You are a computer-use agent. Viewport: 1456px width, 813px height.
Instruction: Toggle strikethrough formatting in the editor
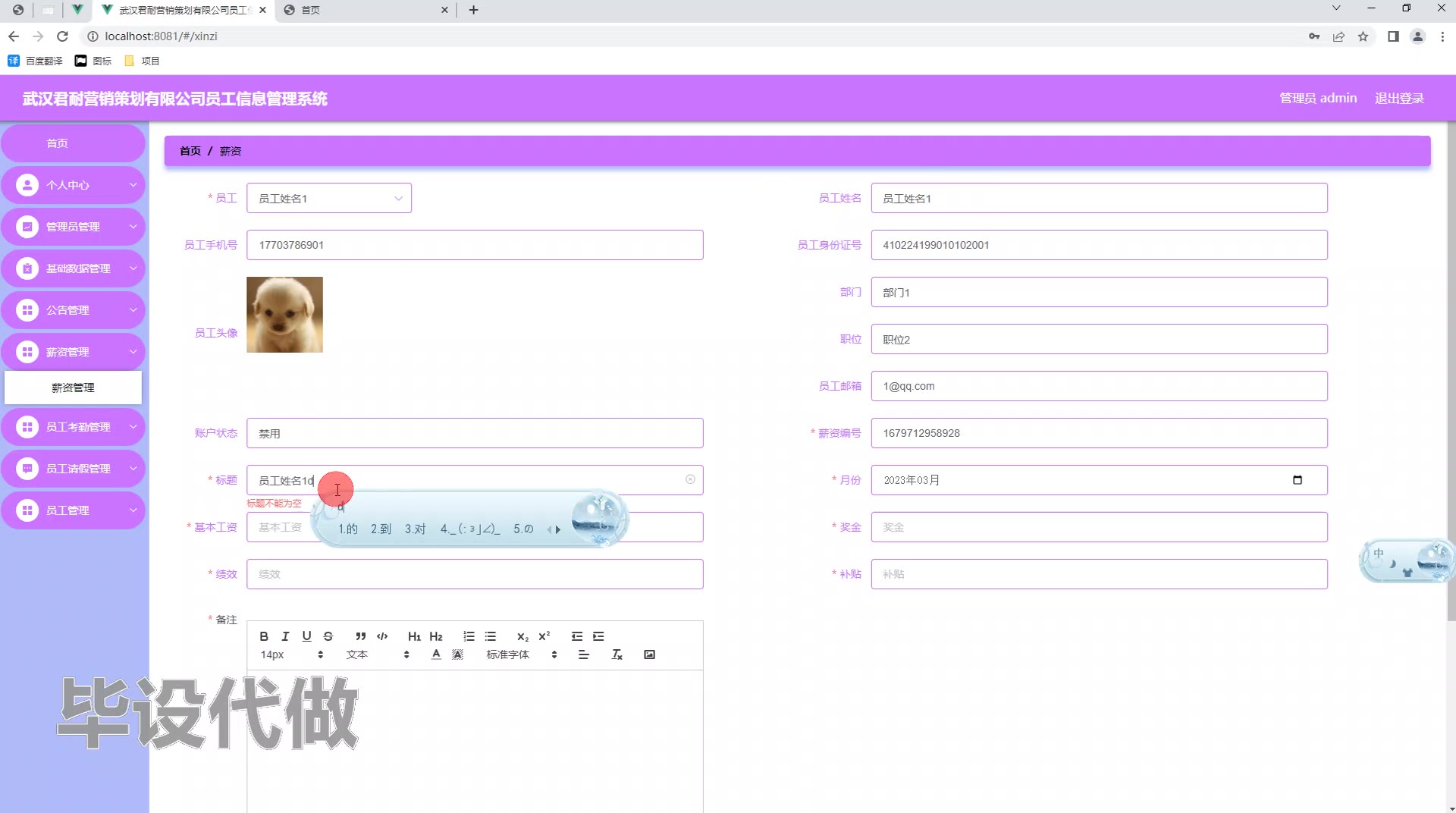coord(328,636)
